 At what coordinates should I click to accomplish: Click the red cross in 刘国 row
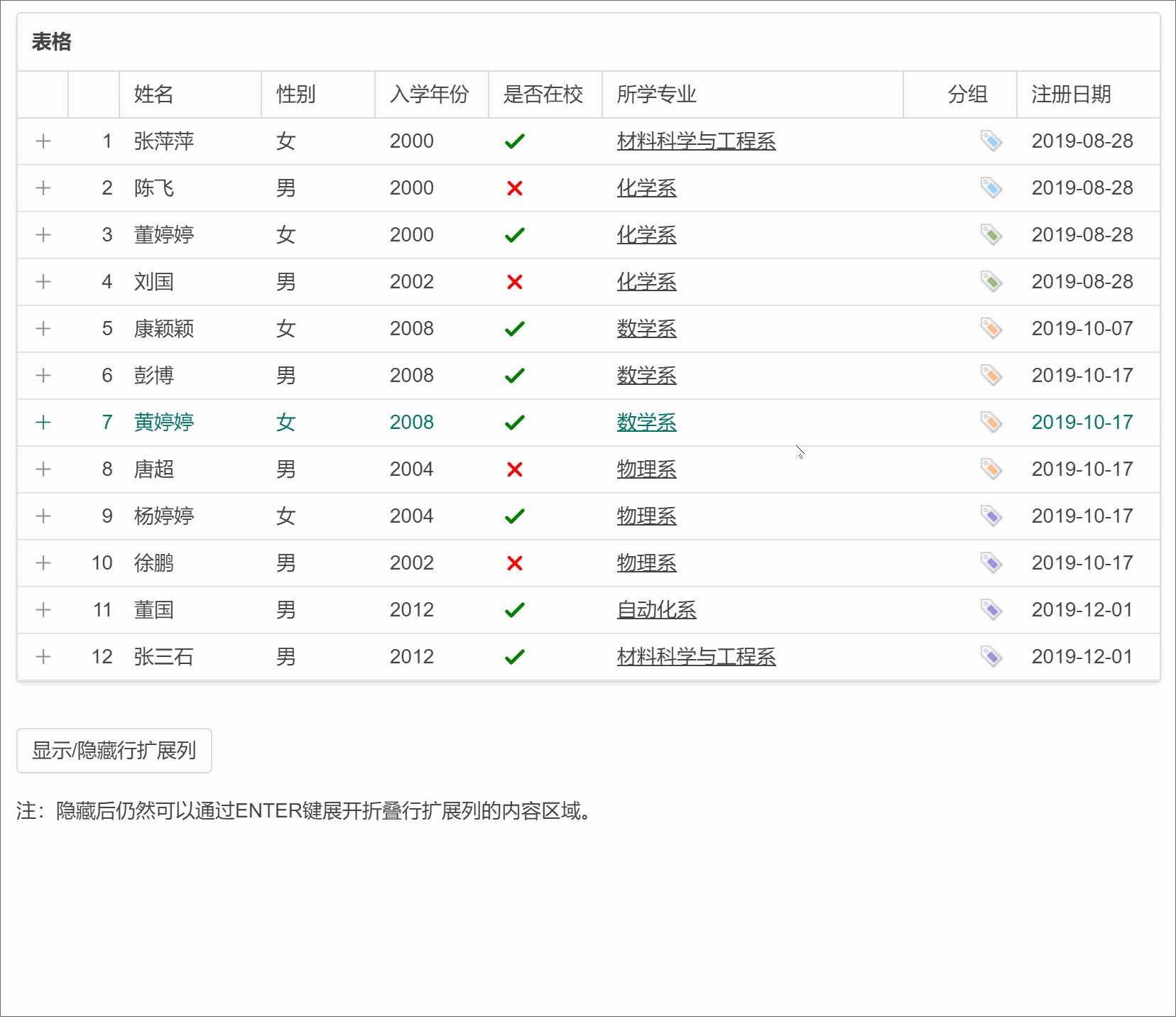[x=515, y=282]
